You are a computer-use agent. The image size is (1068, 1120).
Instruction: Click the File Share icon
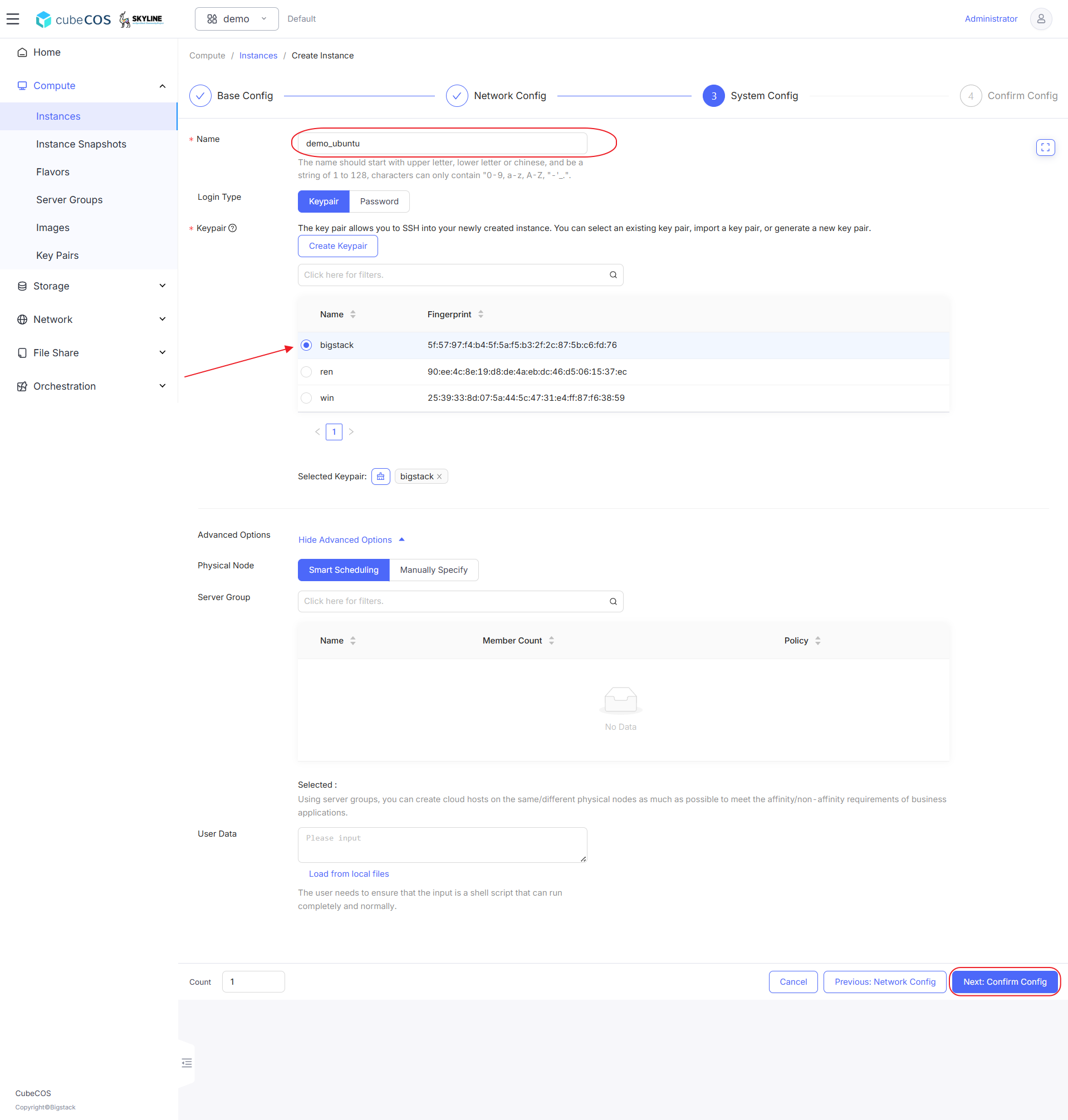22,353
